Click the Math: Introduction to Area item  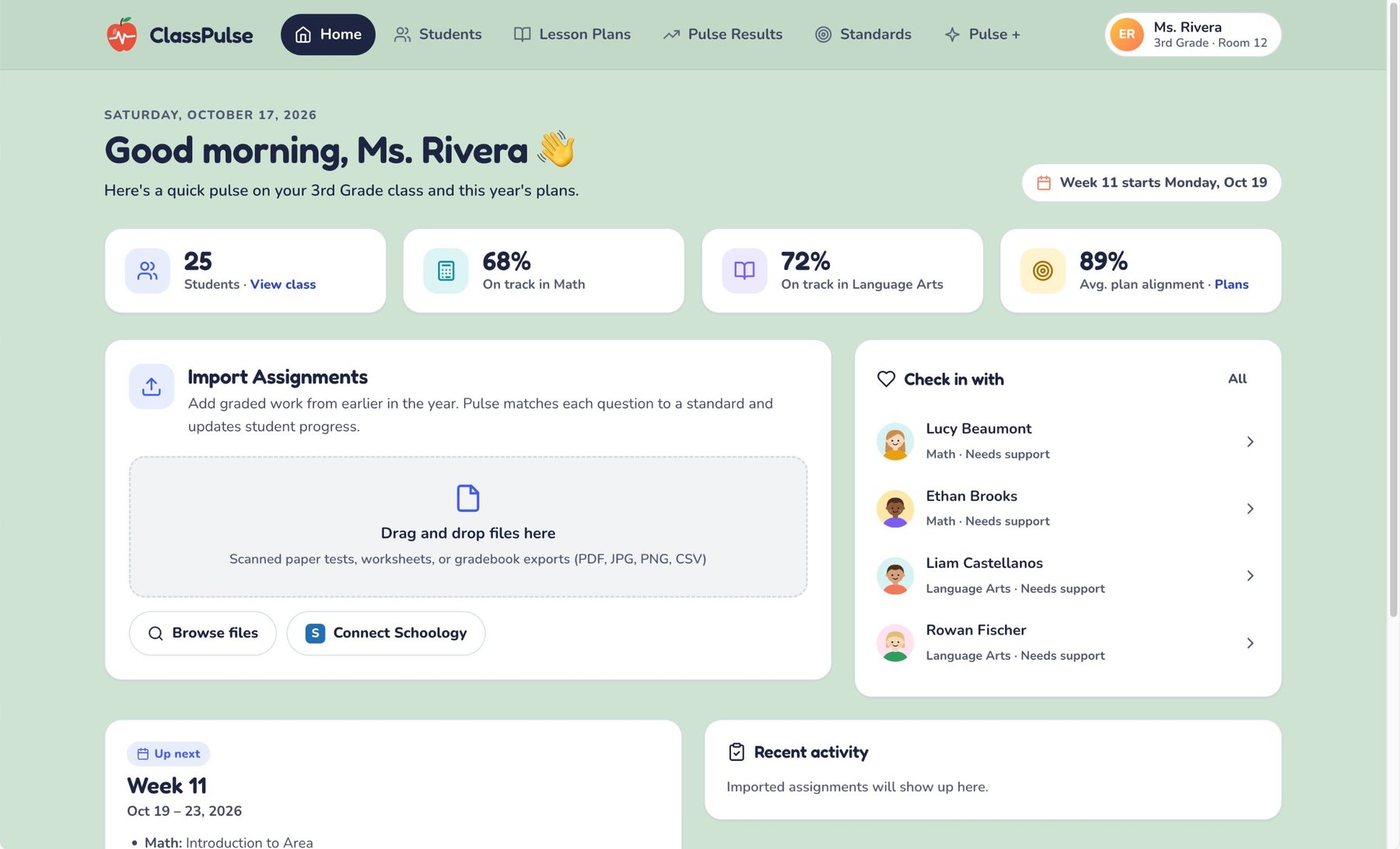pos(229,842)
